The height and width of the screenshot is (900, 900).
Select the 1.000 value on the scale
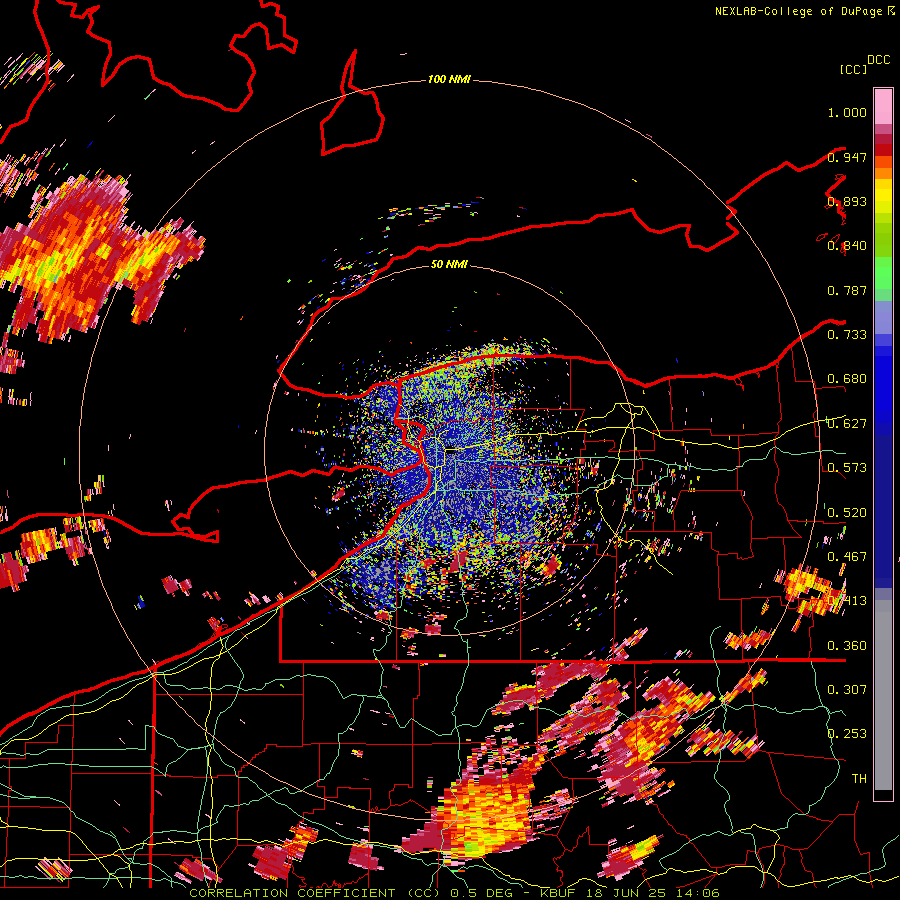point(847,112)
